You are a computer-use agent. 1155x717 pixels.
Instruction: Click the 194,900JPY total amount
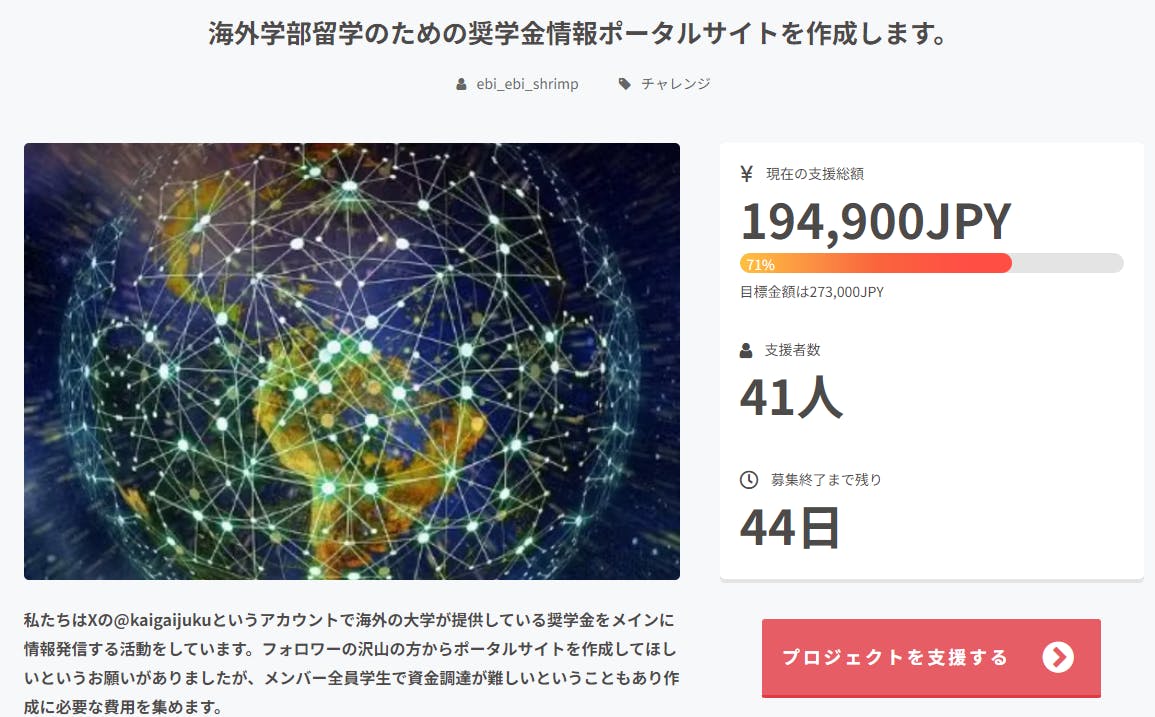click(x=875, y=222)
